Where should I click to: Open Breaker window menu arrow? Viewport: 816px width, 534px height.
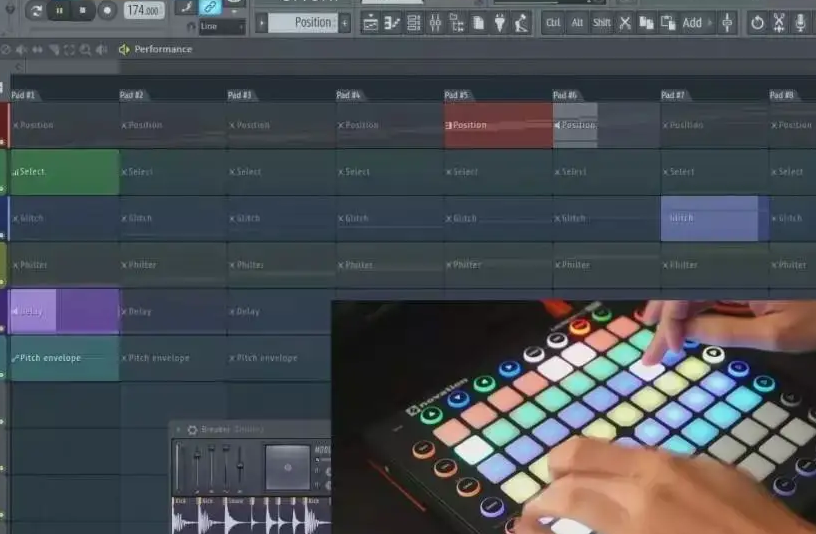click(178, 430)
